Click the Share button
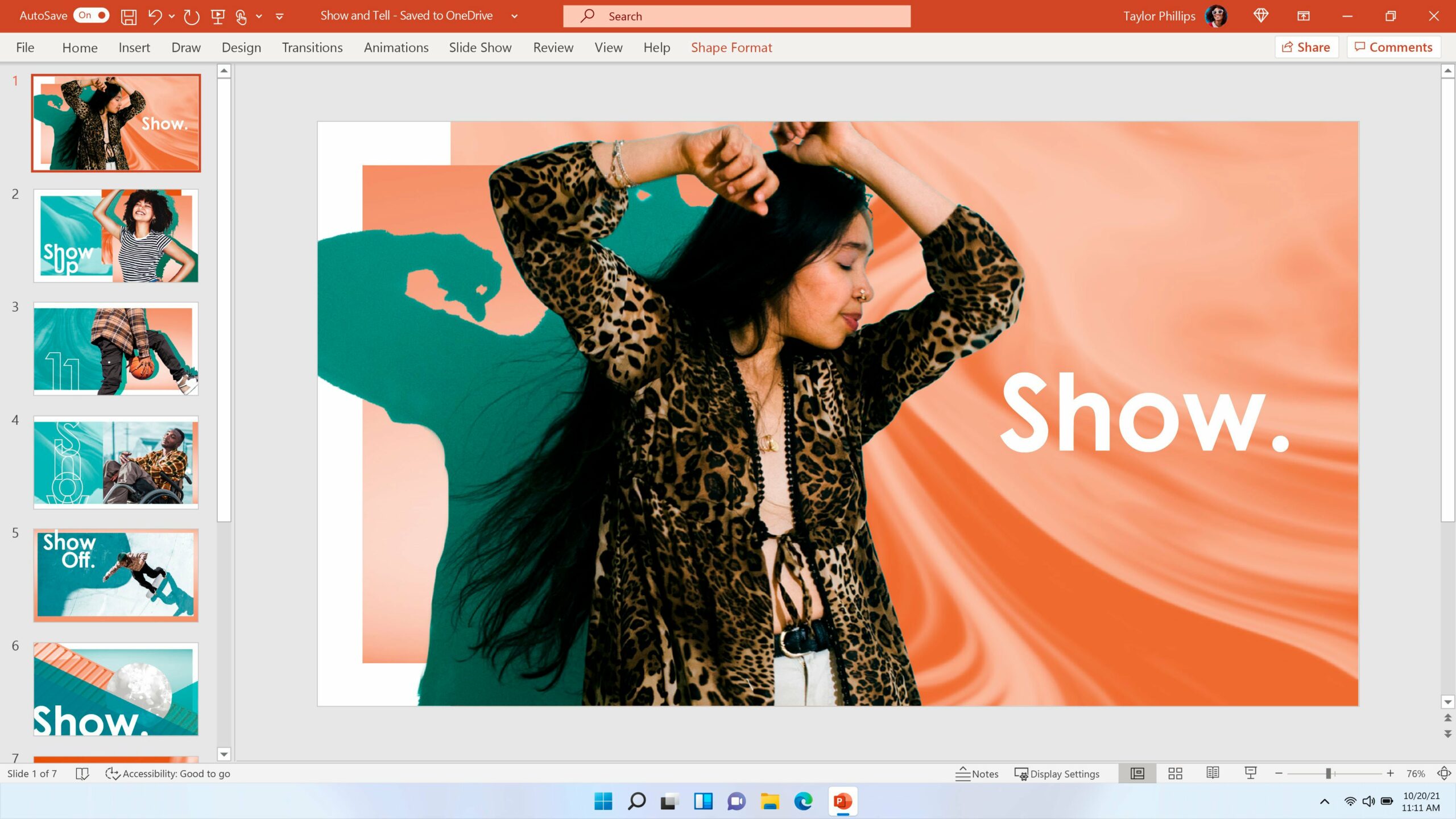 1306,46
